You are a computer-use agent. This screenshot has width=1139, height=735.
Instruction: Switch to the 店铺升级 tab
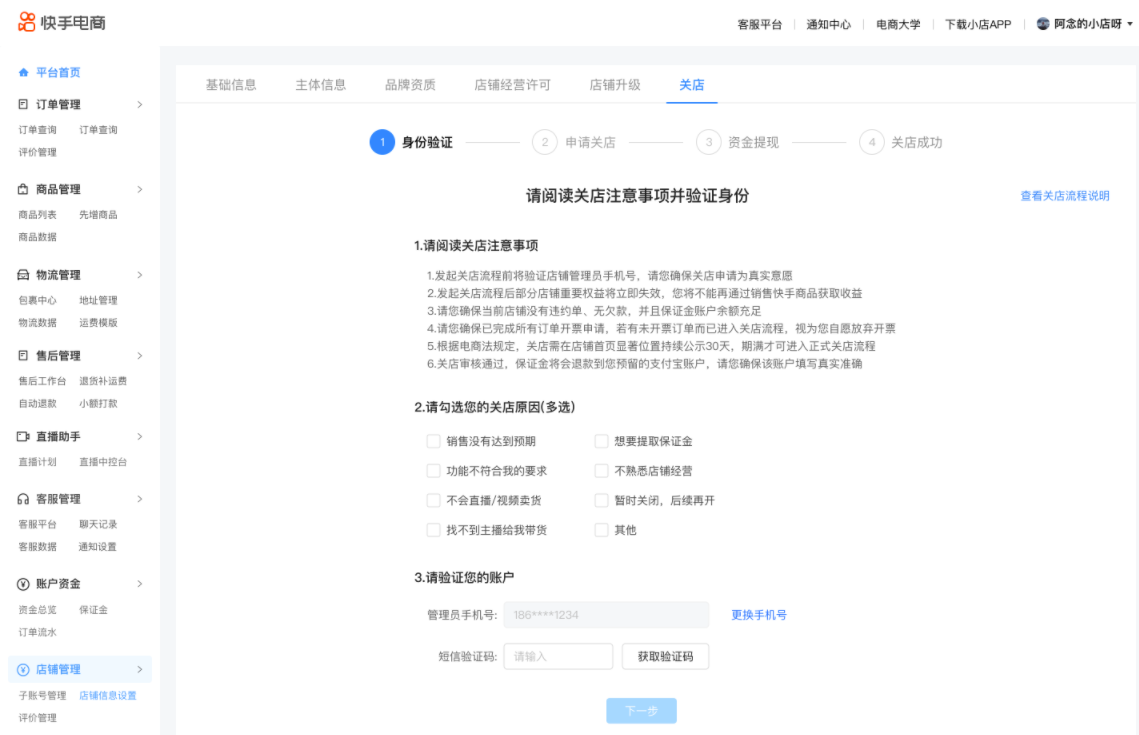[615, 85]
